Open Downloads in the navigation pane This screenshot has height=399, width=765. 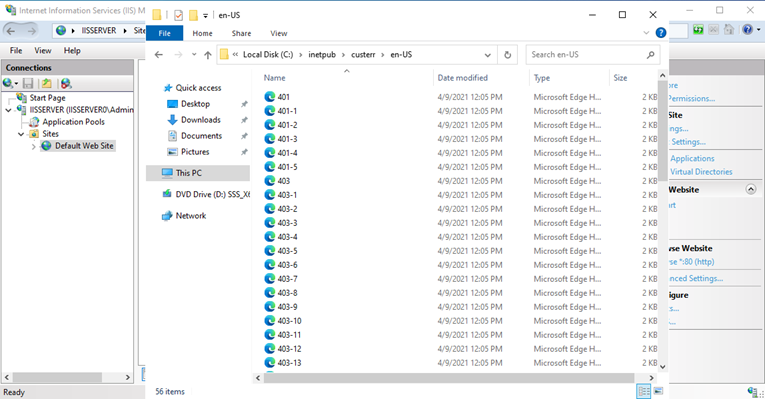click(x=201, y=120)
